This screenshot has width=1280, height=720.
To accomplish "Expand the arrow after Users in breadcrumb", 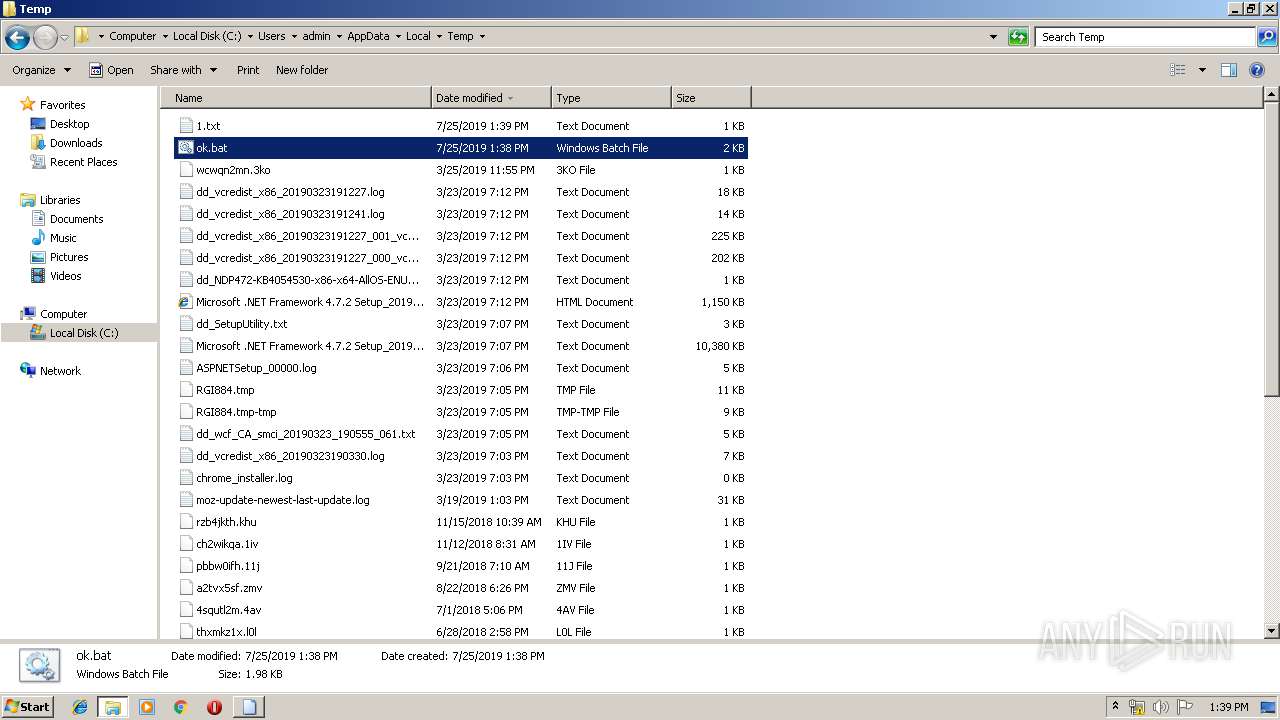I will tap(293, 36).
